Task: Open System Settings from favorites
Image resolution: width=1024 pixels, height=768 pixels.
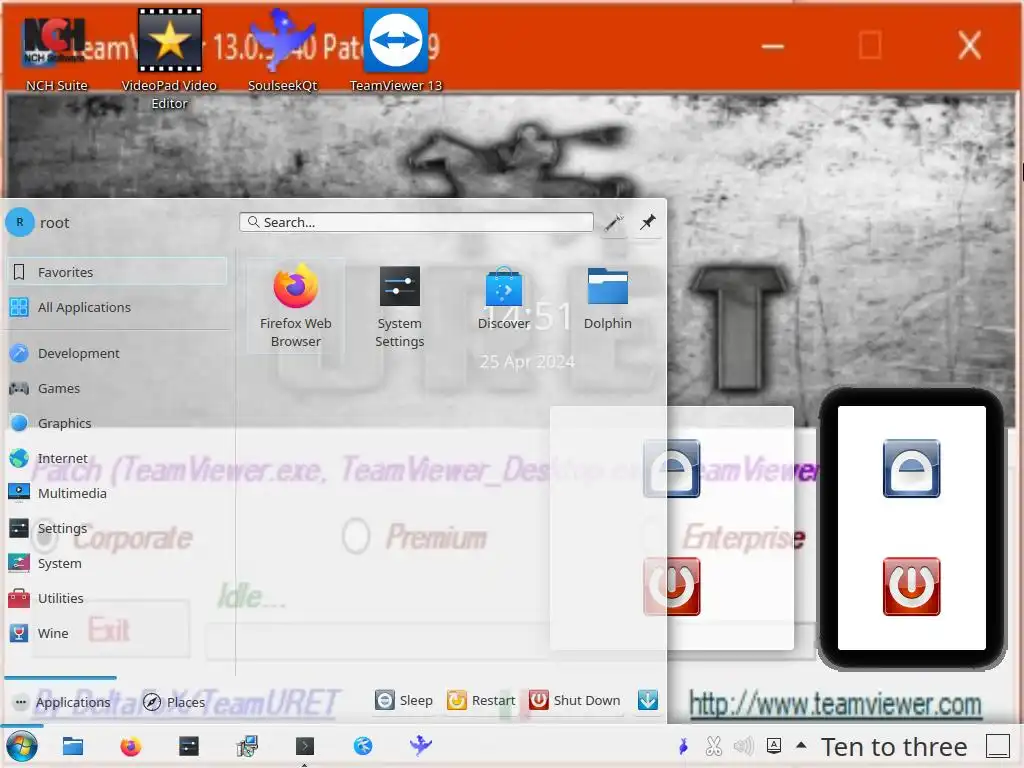Action: click(x=399, y=306)
